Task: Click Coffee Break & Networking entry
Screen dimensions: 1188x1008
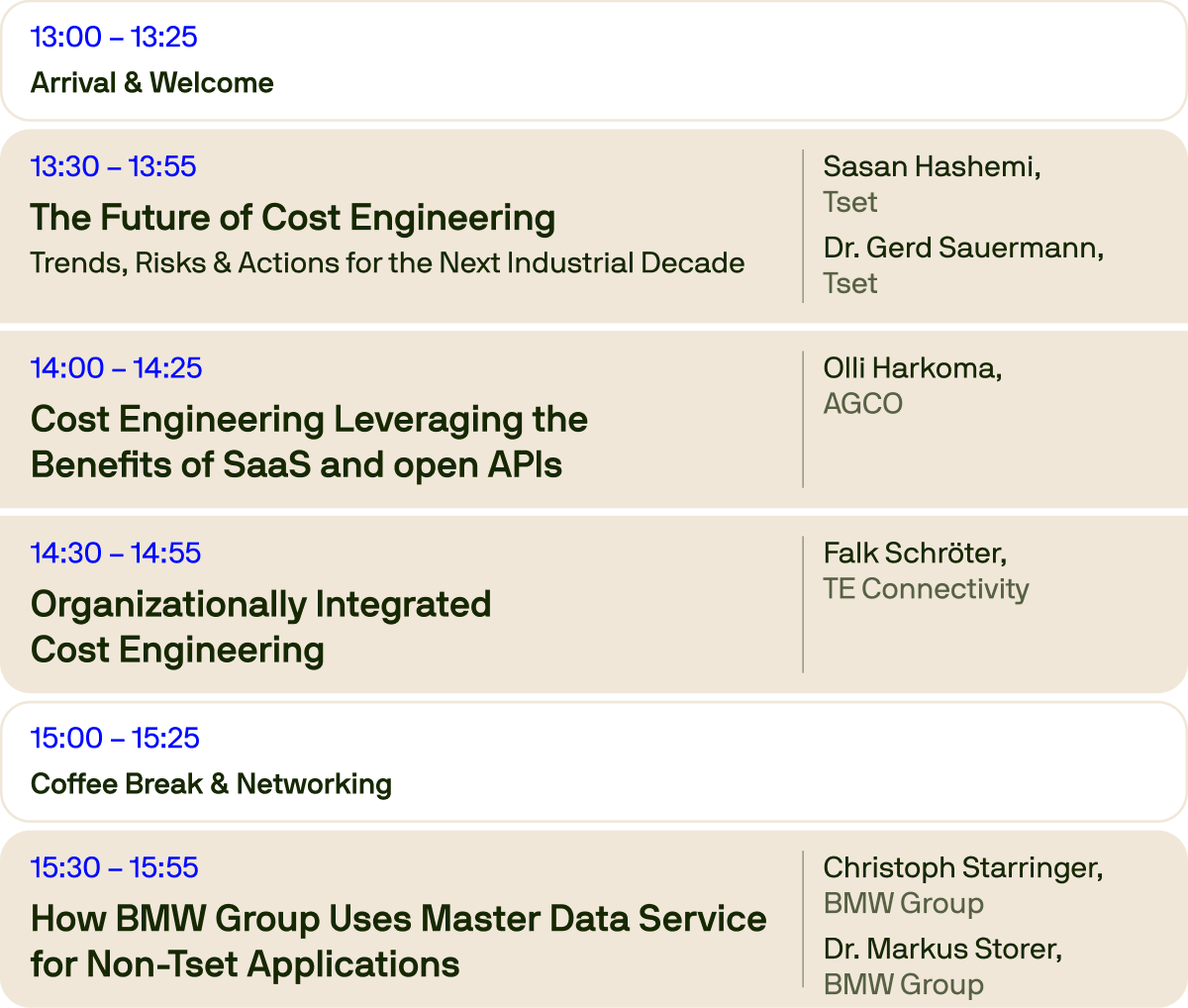Action: coord(211,783)
